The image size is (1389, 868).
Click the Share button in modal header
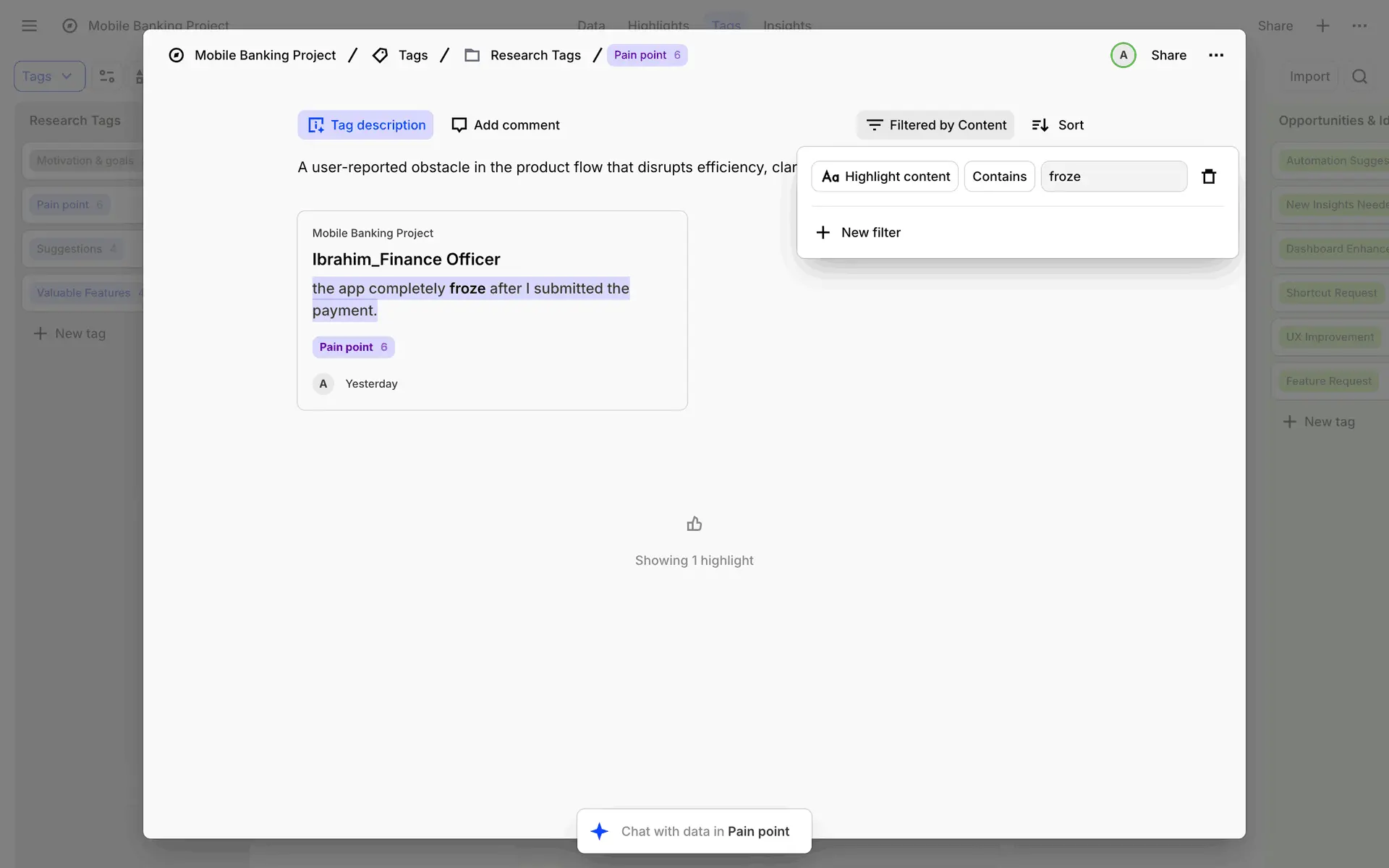click(x=1168, y=55)
